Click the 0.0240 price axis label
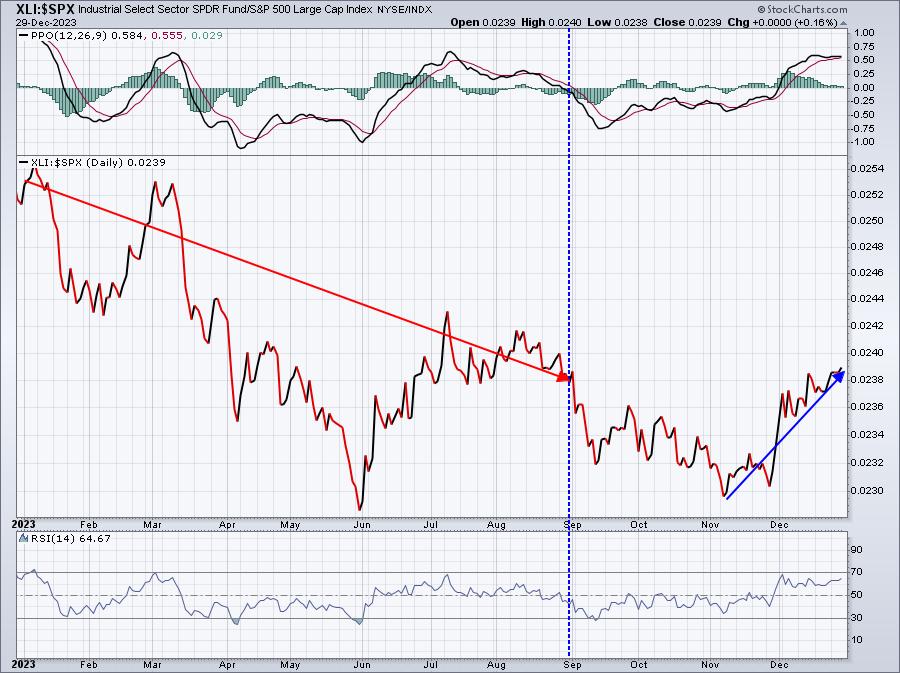This screenshot has width=900, height=673. click(x=867, y=353)
